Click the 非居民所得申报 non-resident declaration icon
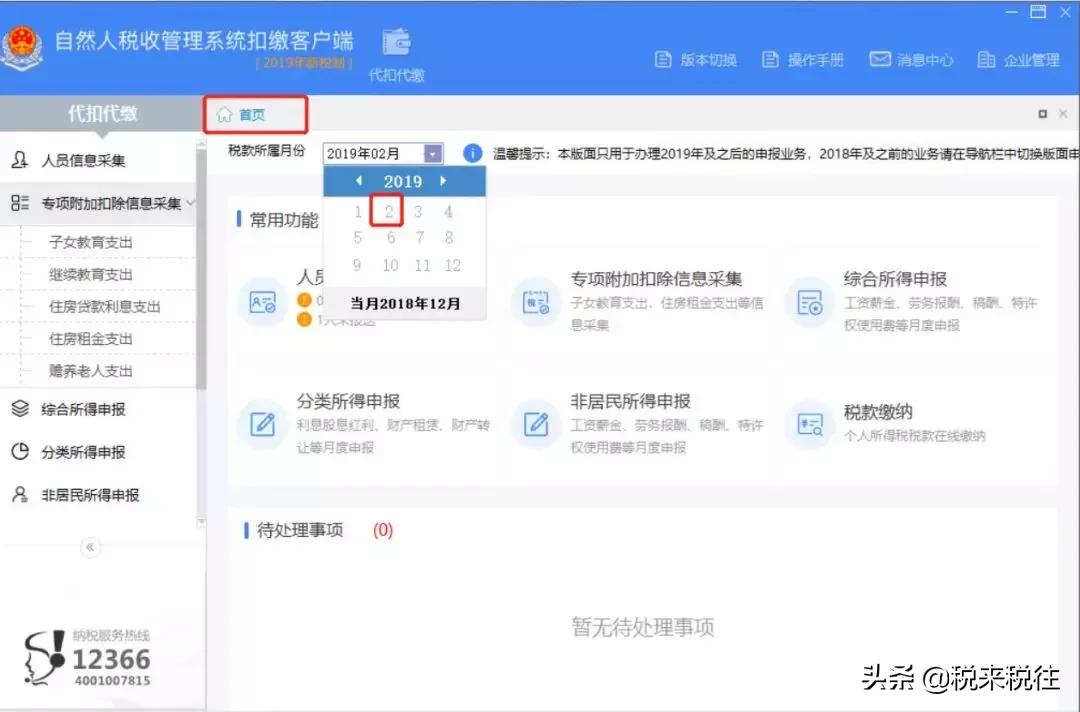Viewport: 1080px width, 712px height. point(536,425)
